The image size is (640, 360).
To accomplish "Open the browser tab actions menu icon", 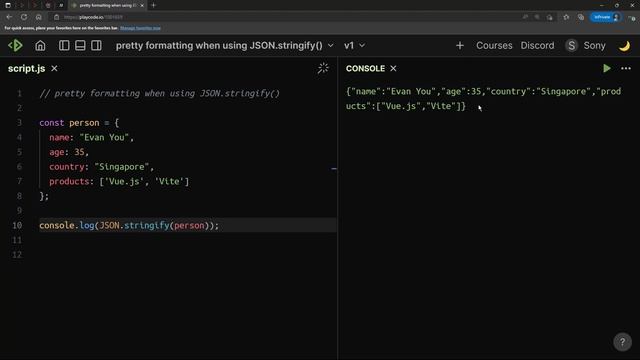I will (x=8, y=5).
